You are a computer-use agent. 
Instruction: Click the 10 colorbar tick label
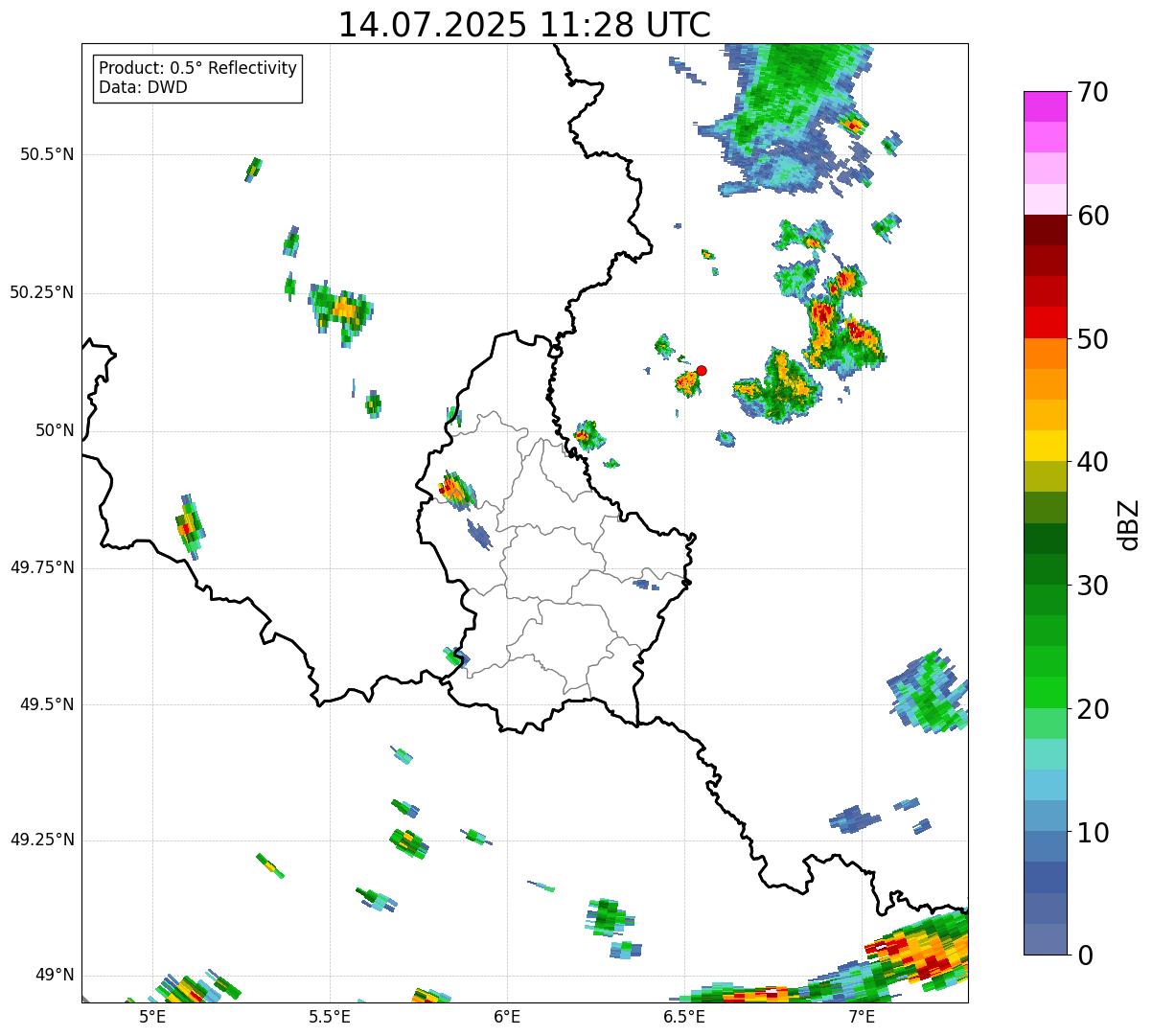pyautogui.click(x=1092, y=833)
